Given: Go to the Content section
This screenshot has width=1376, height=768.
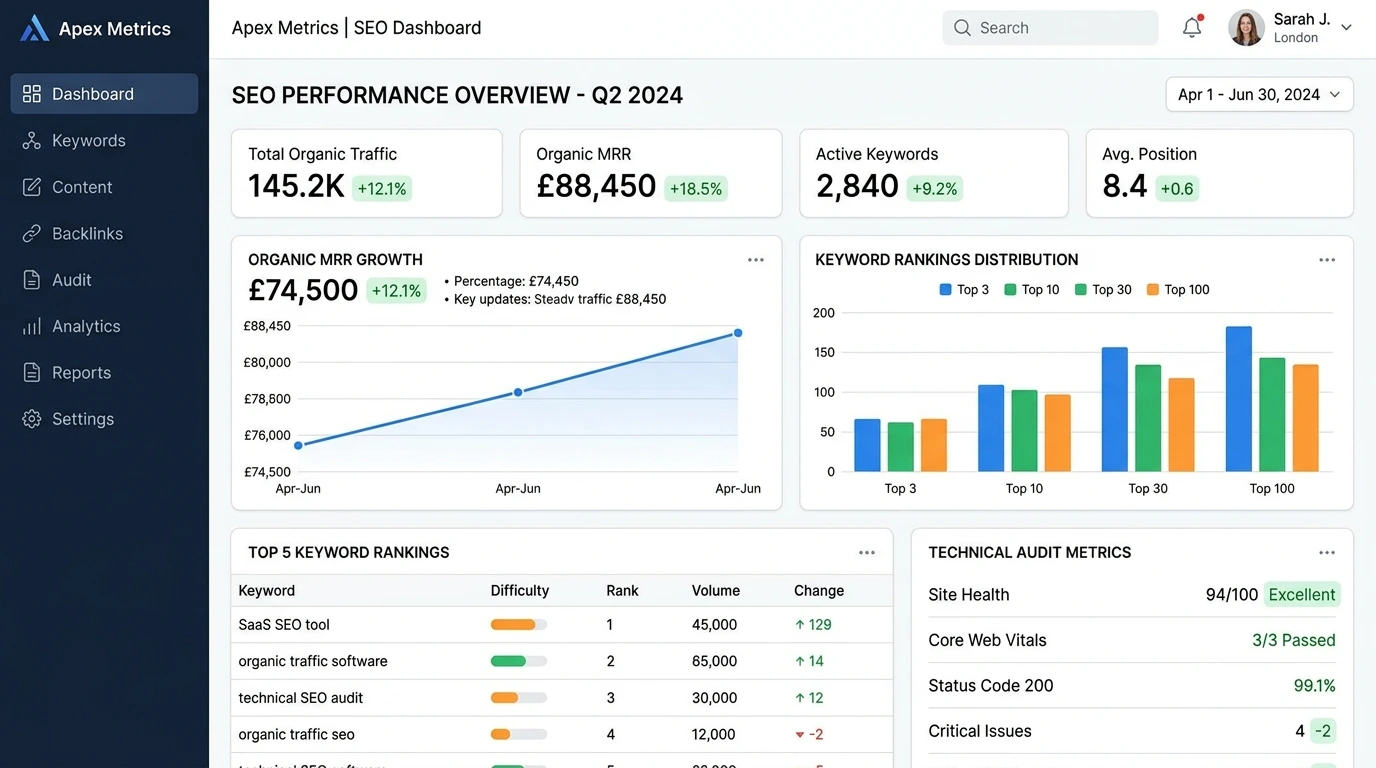Looking at the screenshot, I should pyautogui.click(x=104, y=187).
